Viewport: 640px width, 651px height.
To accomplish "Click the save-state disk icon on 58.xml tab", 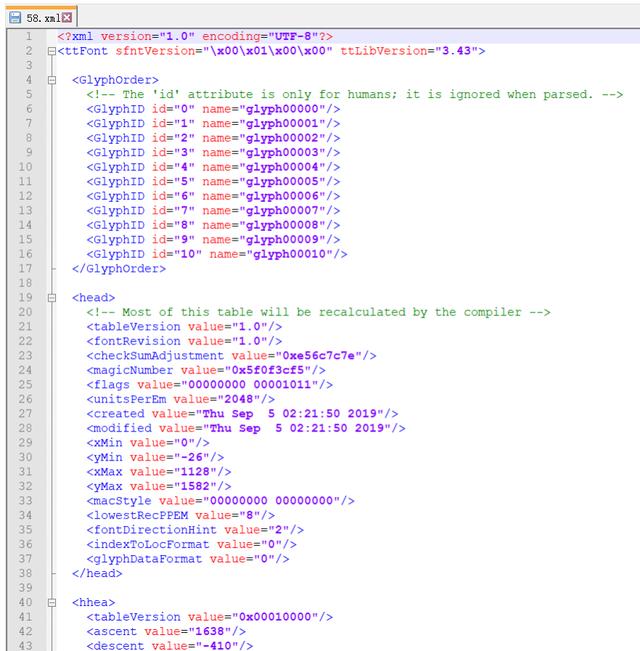I will pos(15,17).
